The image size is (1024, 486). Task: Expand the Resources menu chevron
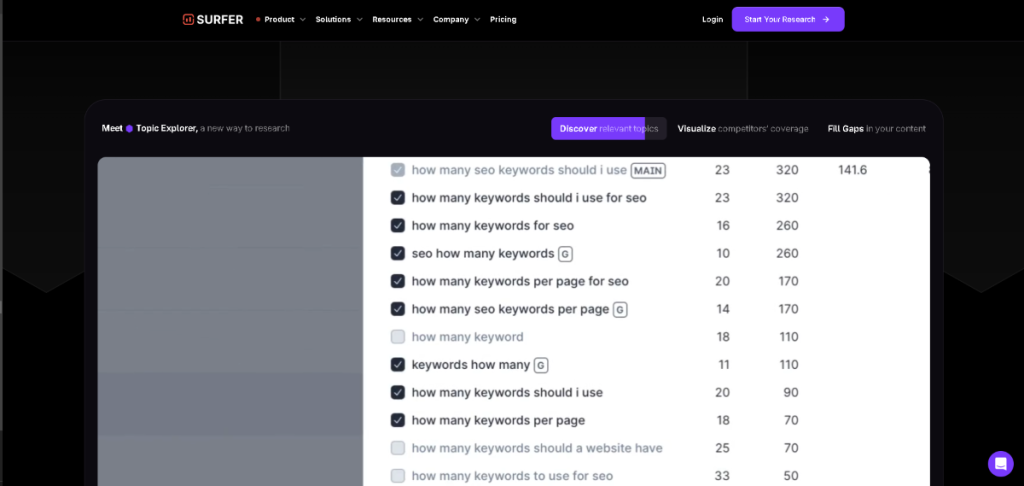(x=420, y=20)
